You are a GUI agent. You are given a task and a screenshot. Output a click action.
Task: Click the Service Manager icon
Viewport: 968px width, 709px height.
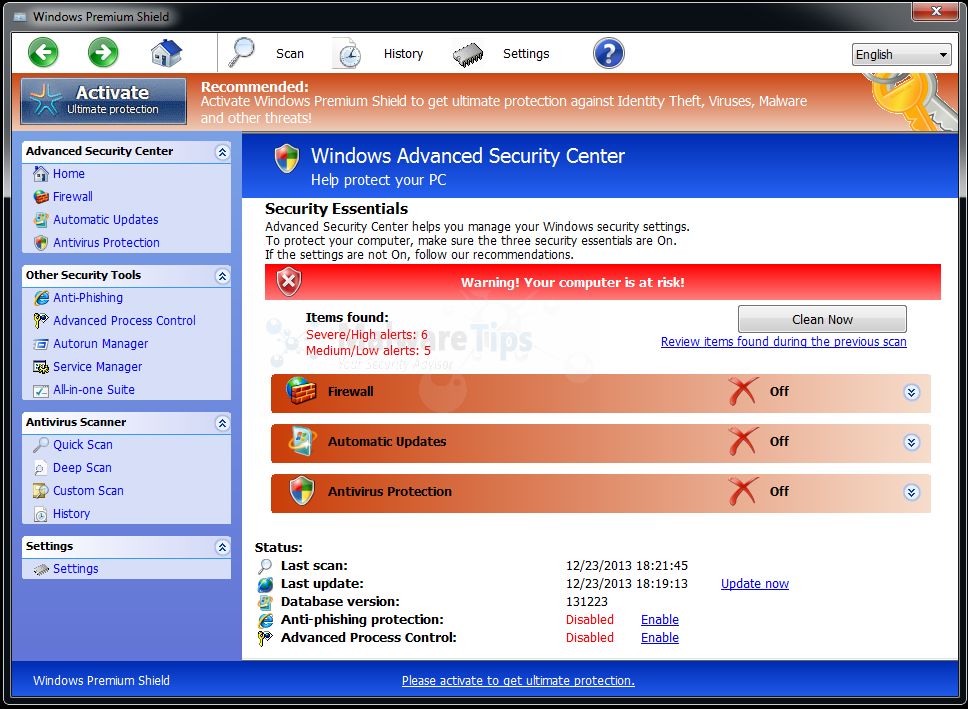pos(41,367)
